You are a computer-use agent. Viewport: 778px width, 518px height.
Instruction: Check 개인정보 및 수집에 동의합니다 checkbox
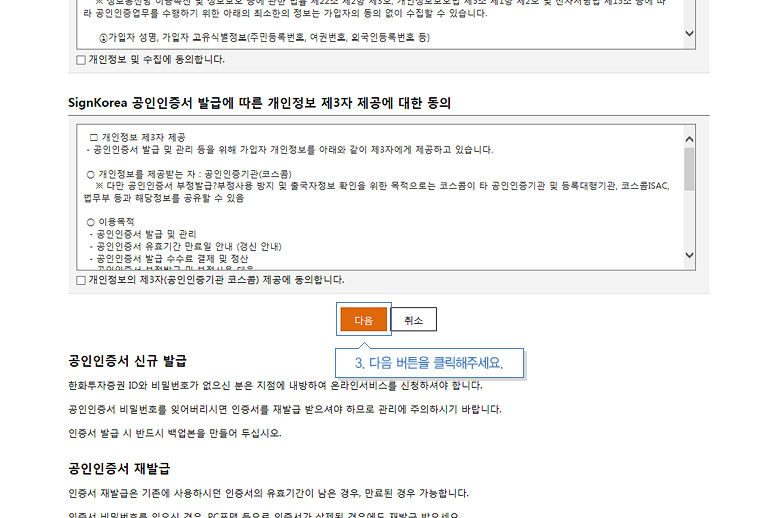[81, 60]
